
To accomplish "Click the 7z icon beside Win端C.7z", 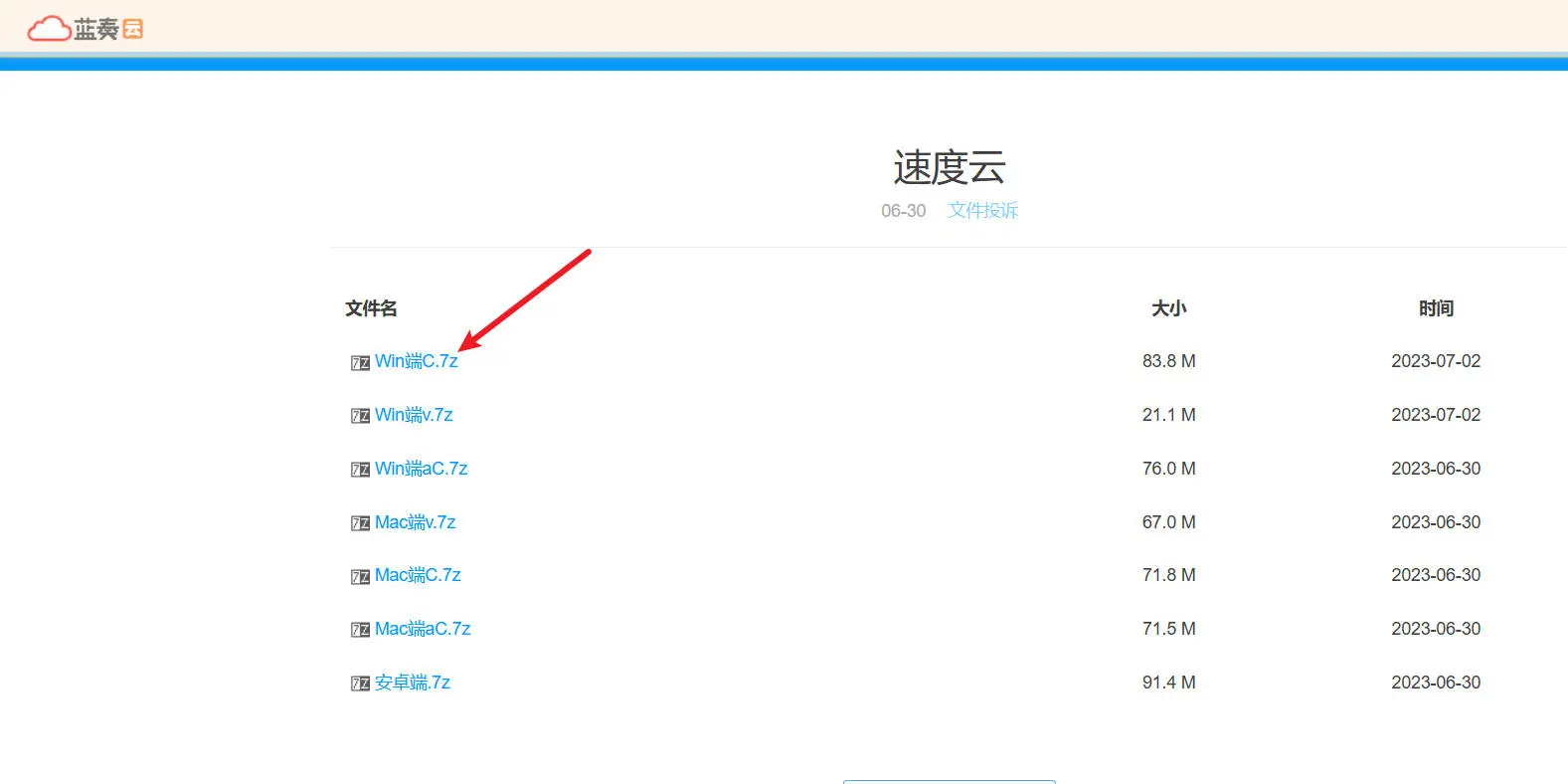I will point(360,363).
